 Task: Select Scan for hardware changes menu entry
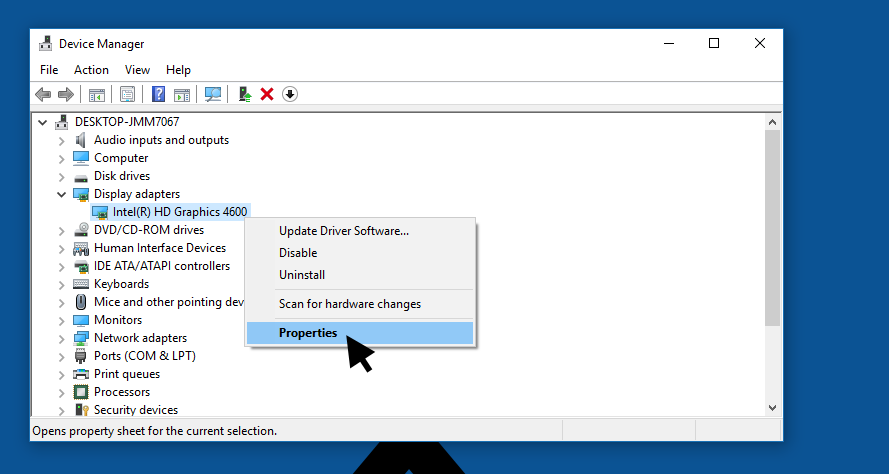[x=360, y=304]
